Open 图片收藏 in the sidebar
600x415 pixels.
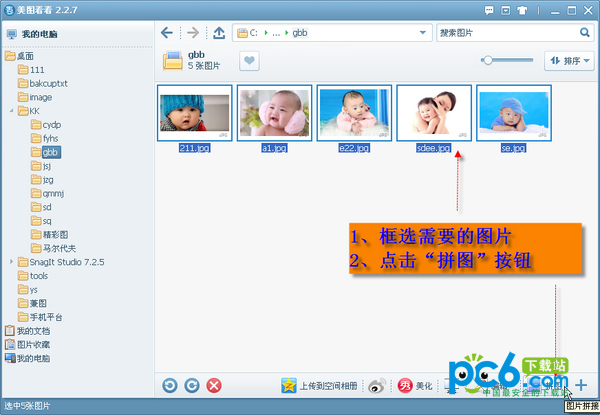[34, 344]
